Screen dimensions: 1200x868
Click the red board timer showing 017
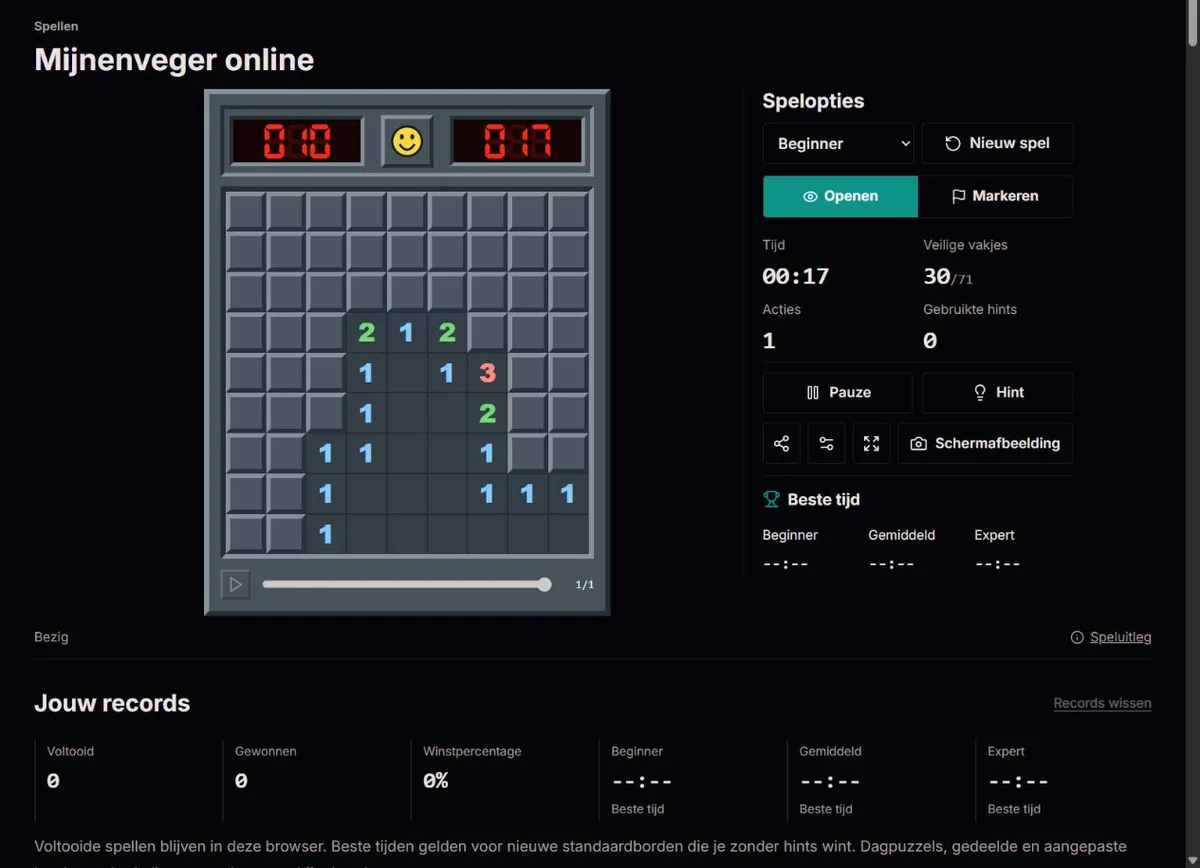click(x=517, y=141)
